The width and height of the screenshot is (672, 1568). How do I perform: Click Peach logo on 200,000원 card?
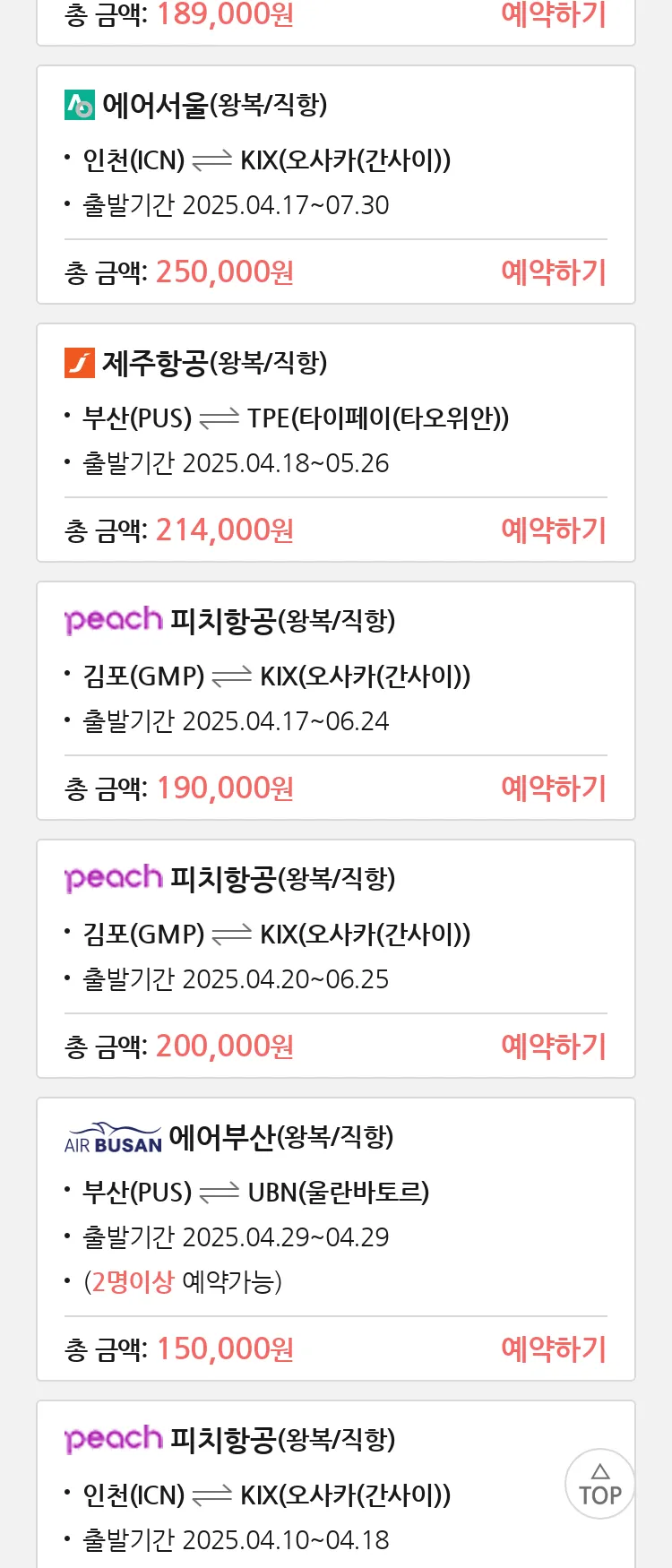tap(113, 878)
